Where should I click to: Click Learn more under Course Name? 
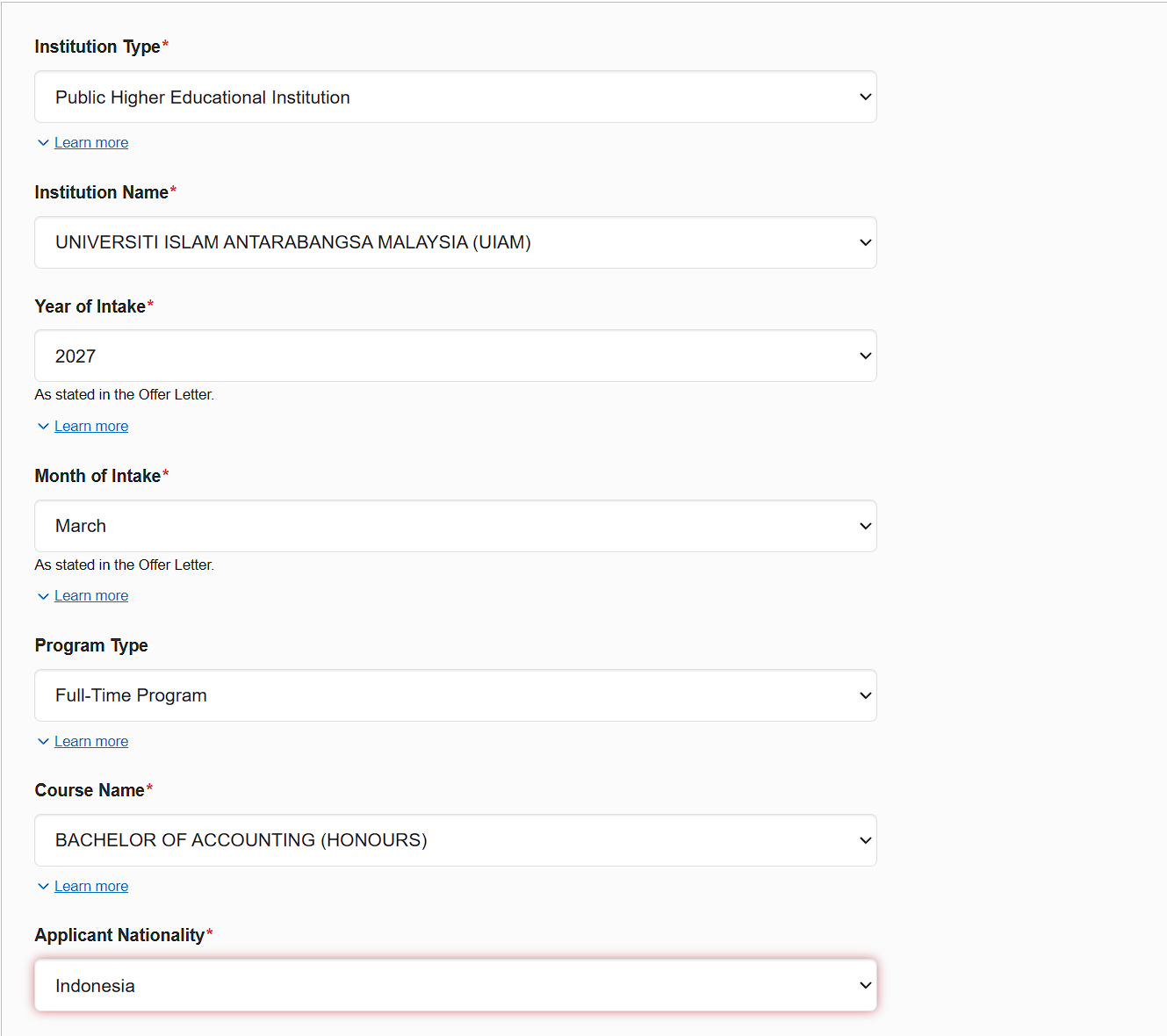click(91, 886)
